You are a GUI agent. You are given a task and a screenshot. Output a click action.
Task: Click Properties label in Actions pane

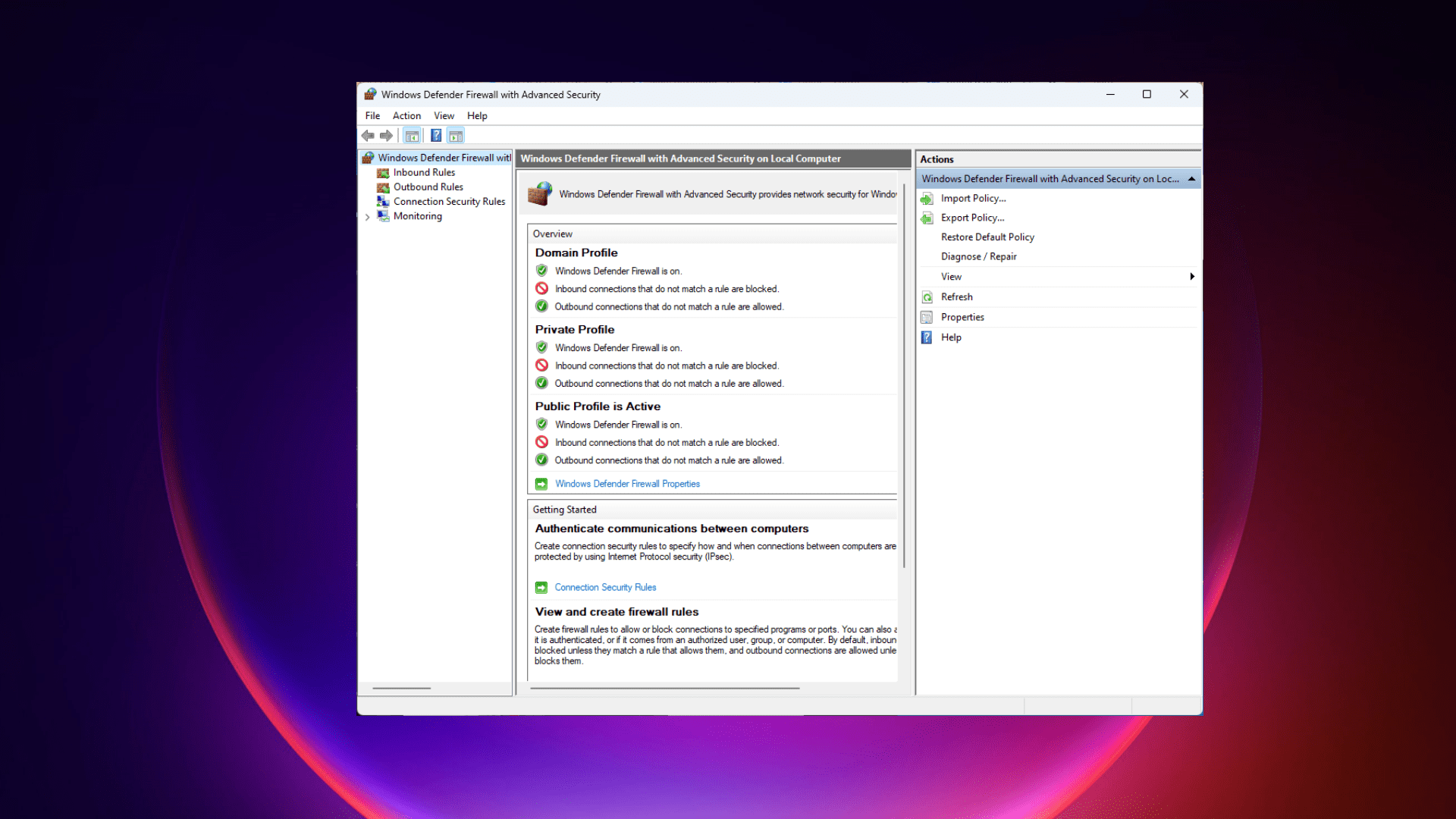pyautogui.click(x=962, y=318)
